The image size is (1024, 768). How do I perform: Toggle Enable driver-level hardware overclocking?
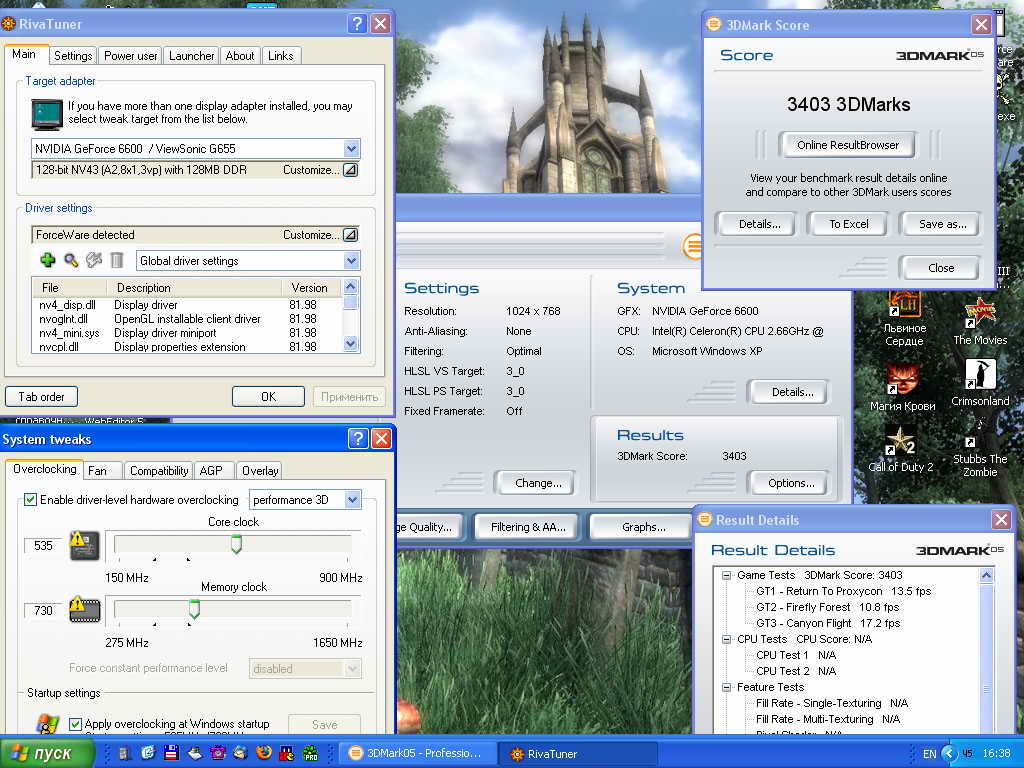coord(30,500)
